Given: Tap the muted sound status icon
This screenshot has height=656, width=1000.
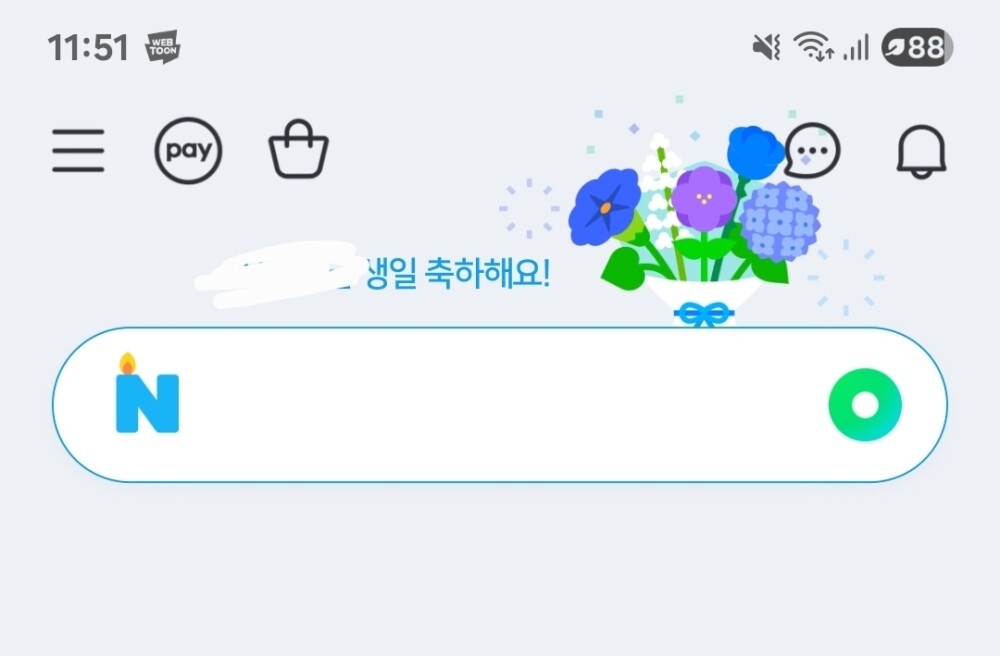Looking at the screenshot, I should click(x=766, y=47).
